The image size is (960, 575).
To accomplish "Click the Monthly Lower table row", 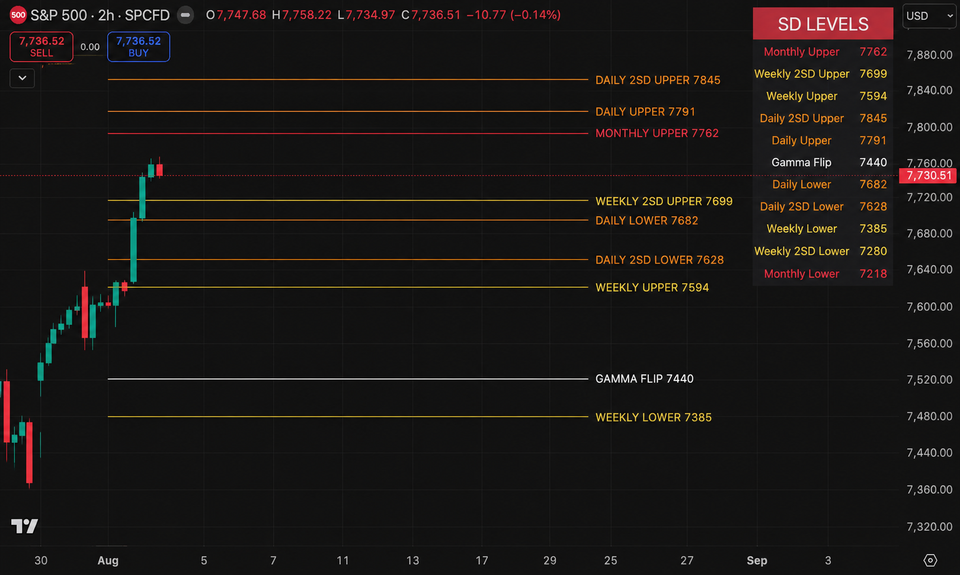I will point(823,274).
